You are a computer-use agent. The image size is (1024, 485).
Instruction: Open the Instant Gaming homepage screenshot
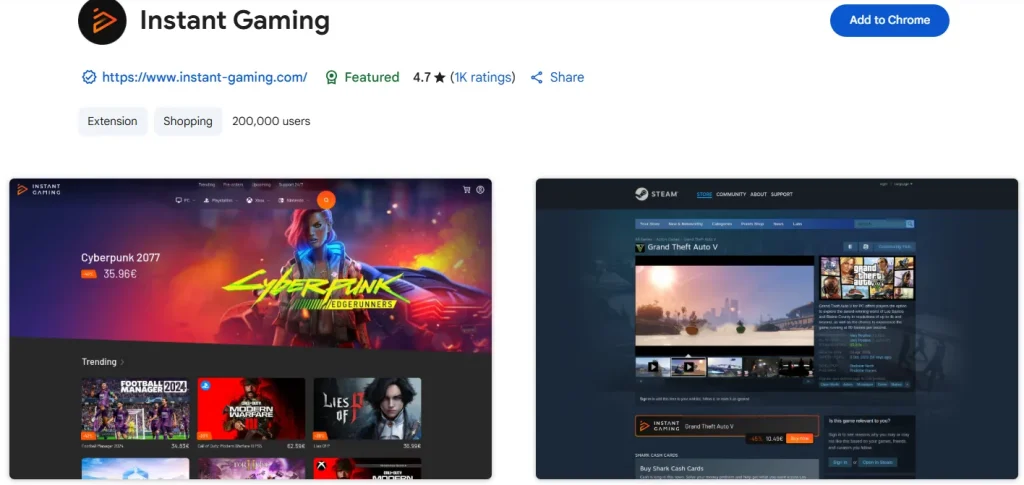[x=250, y=329]
